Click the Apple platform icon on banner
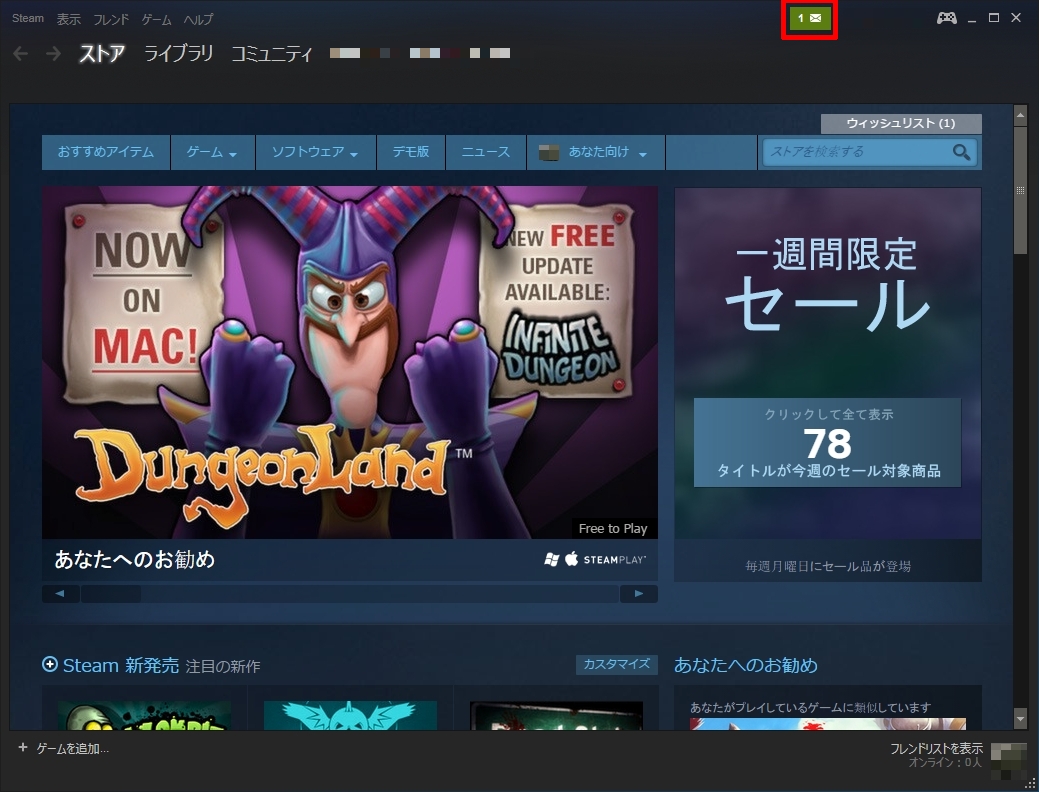This screenshot has width=1039, height=792. [571, 559]
